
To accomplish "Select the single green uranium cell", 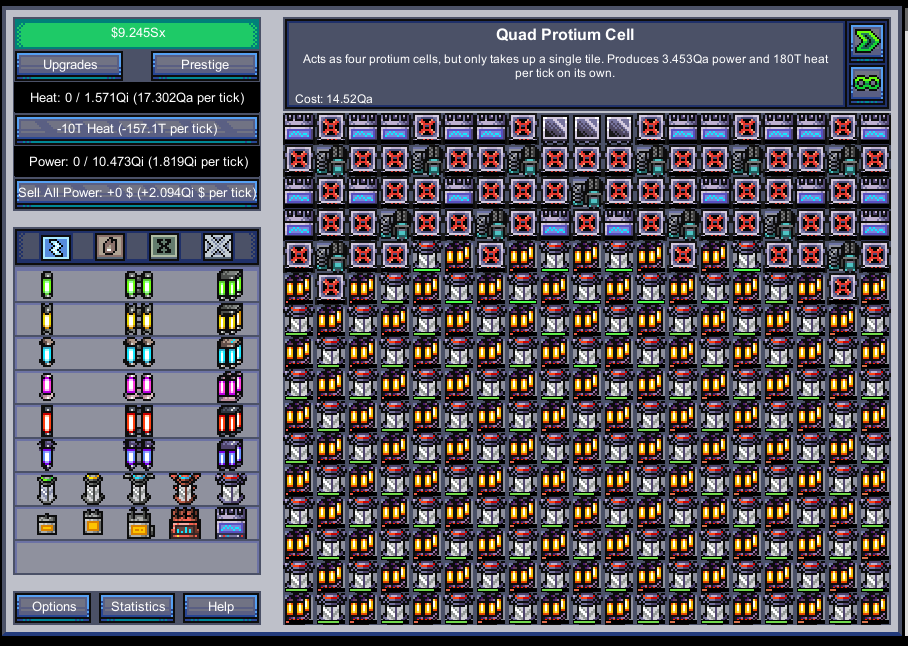I will [47, 285].
